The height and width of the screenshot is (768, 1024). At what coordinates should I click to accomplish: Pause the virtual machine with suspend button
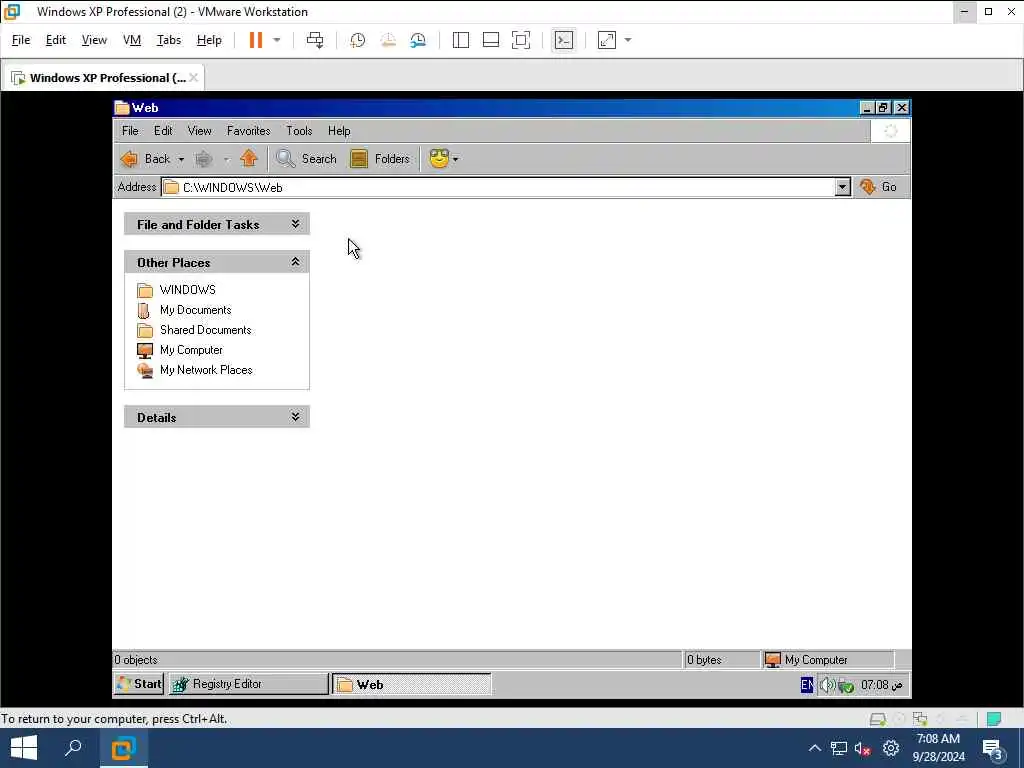255,40
